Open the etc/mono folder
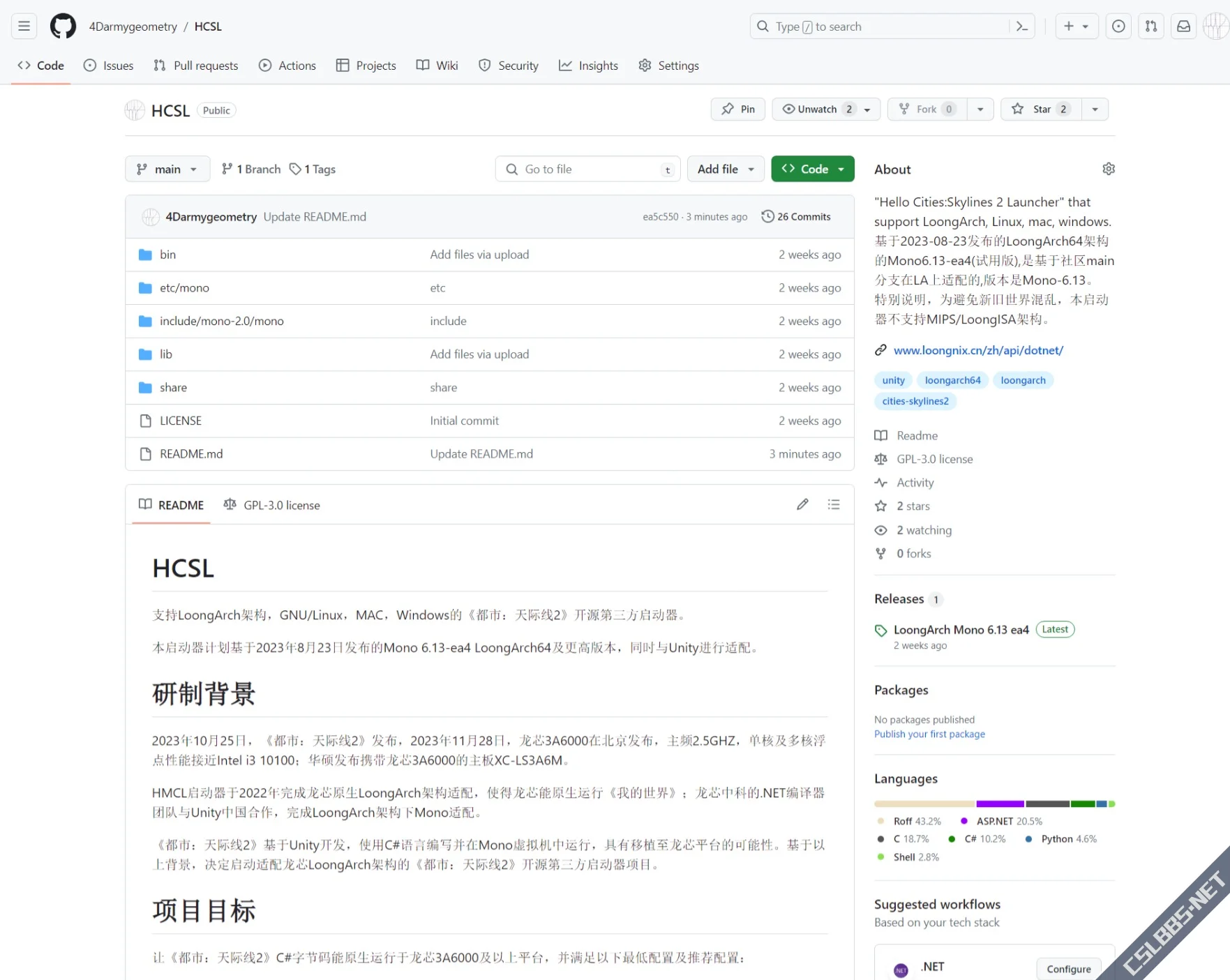This screenshot has height=980, width=1230. coord(184,288)
